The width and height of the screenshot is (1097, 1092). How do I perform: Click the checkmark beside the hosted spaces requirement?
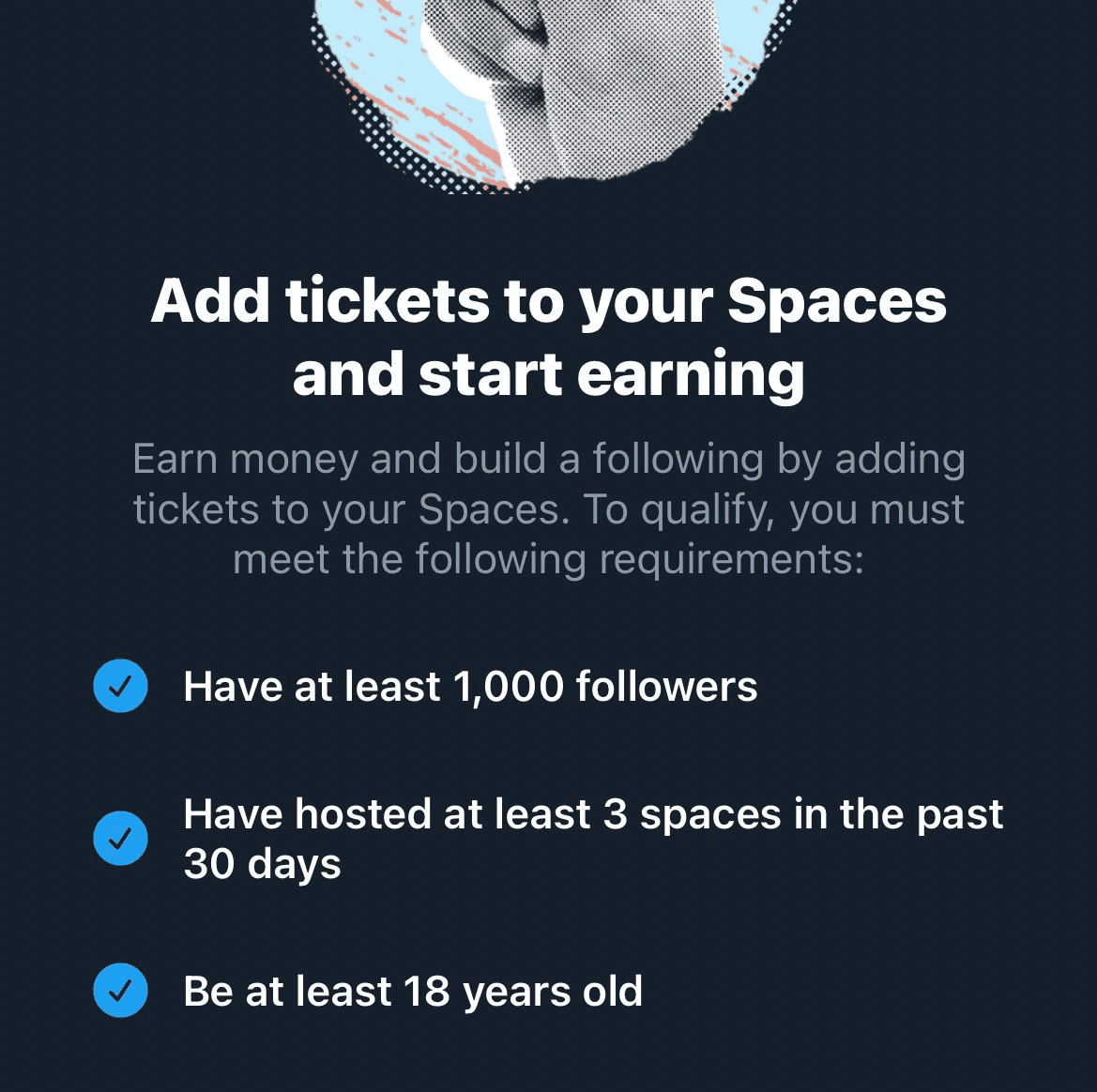(x=120, y=838)
